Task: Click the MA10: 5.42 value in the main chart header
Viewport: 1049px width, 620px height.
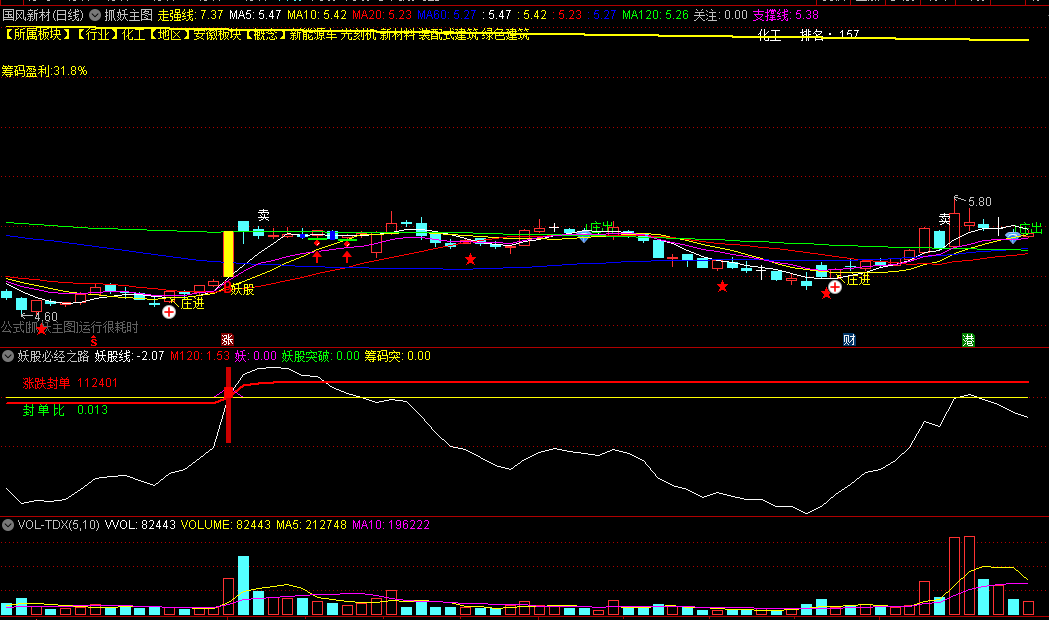Action: [x=316, y=15]
